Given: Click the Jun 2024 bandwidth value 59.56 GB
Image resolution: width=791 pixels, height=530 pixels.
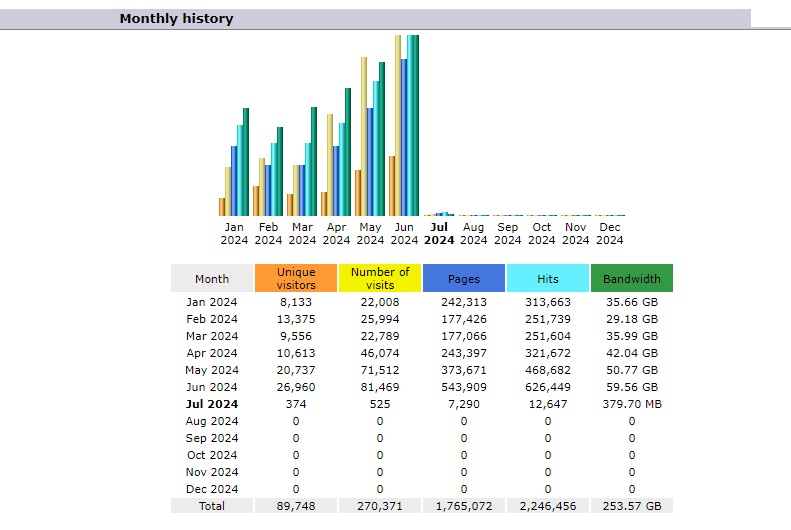Looking at the screenshot, I should [x=631, y=387].
